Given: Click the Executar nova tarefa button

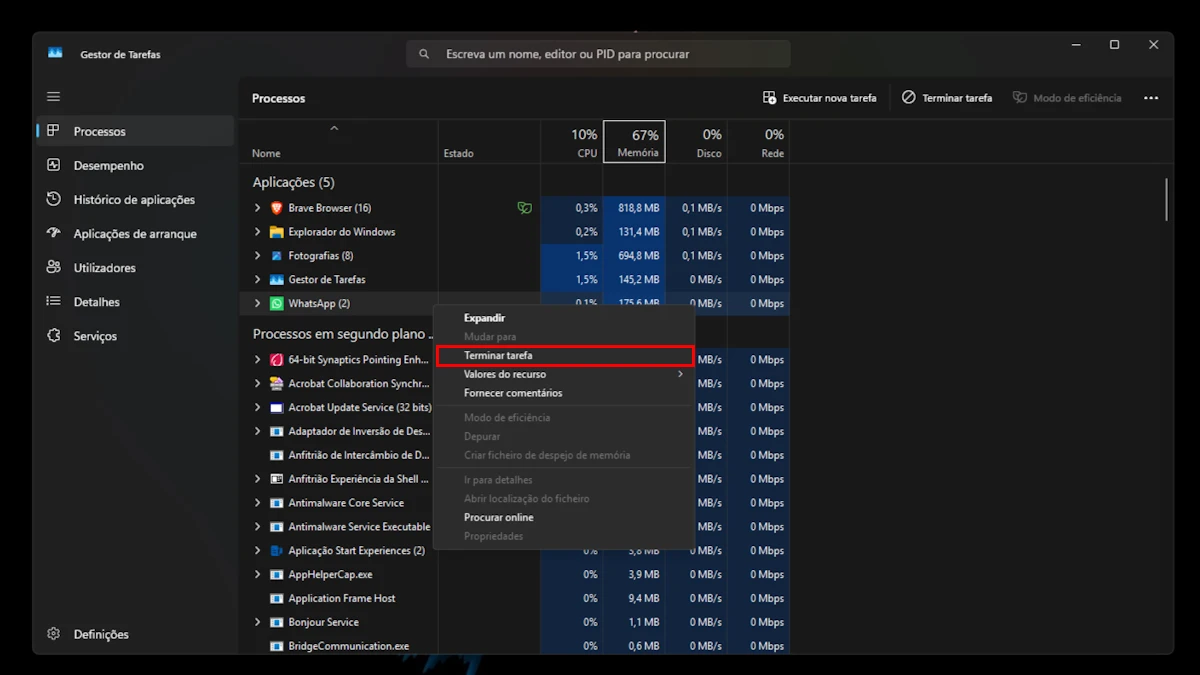Looking at the screenshot, I should pos(819,98).
